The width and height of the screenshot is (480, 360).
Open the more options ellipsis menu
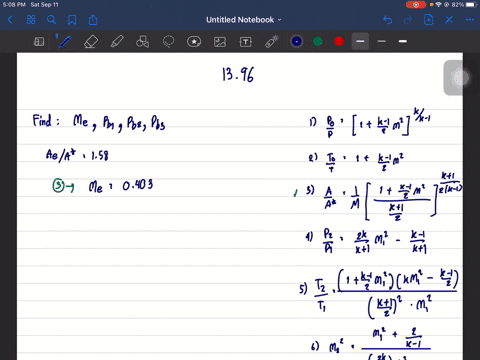click(x=470, y=20)
